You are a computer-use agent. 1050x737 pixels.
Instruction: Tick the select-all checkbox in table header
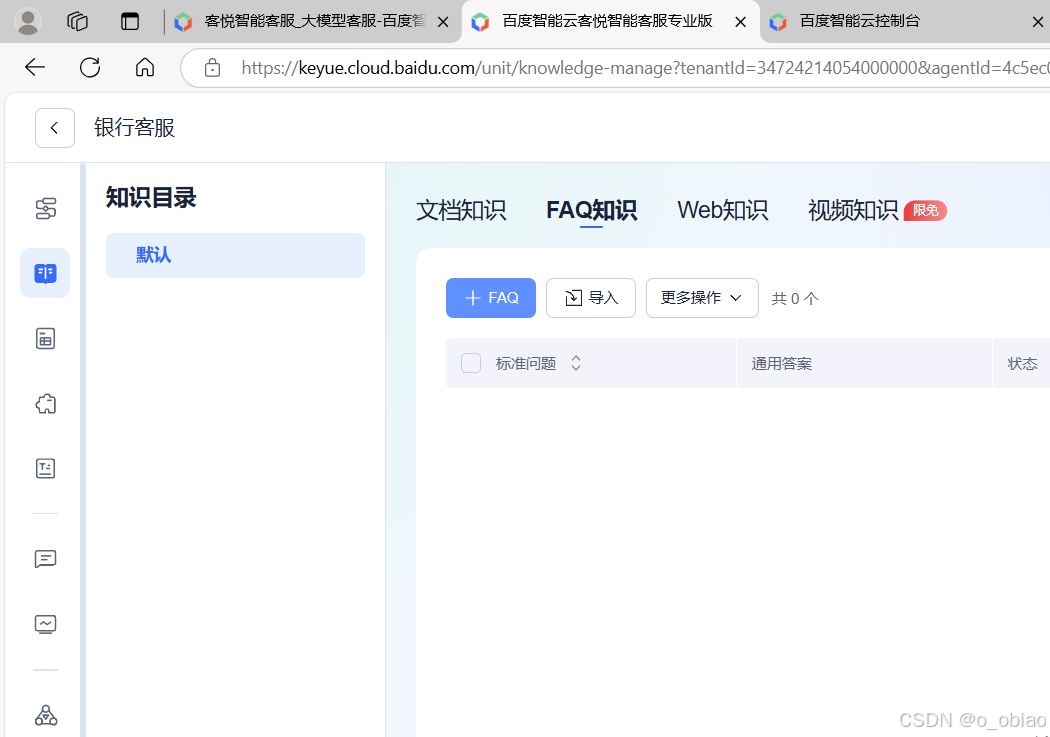[x=471, y=363]
